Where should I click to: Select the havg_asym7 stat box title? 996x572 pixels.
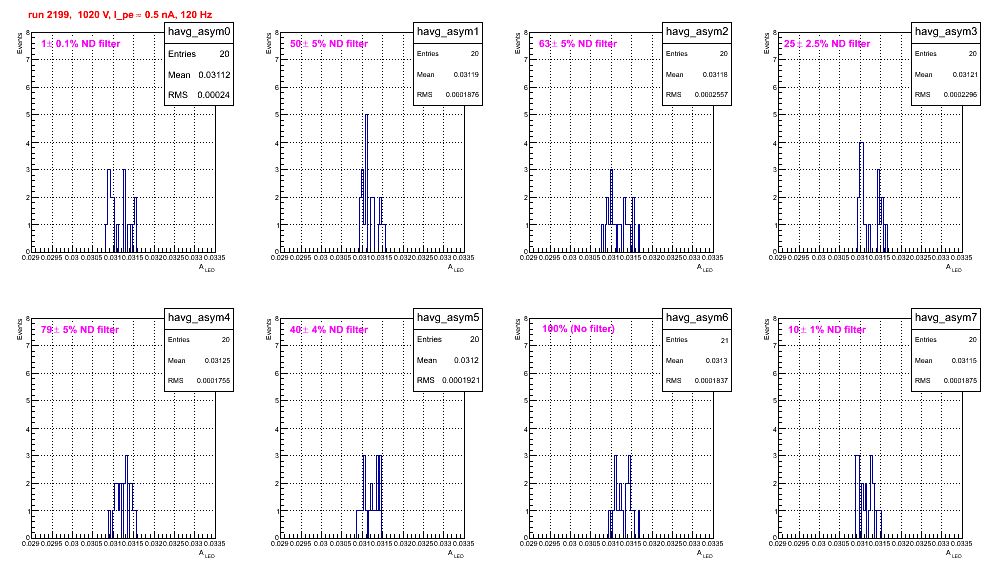(946, 318)
